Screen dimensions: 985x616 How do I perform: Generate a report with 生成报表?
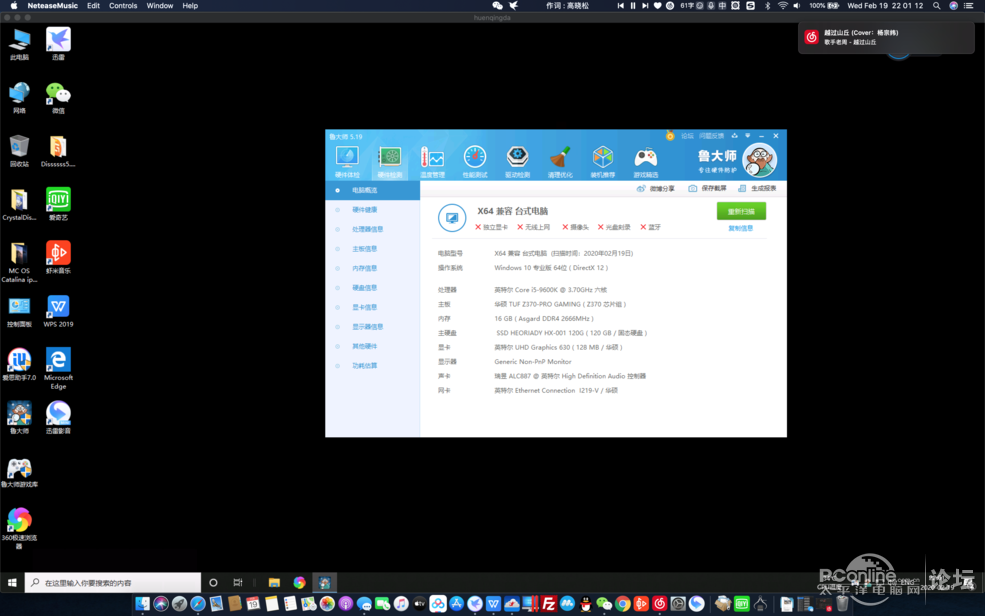pyautogui.click(x=757, y=188)
